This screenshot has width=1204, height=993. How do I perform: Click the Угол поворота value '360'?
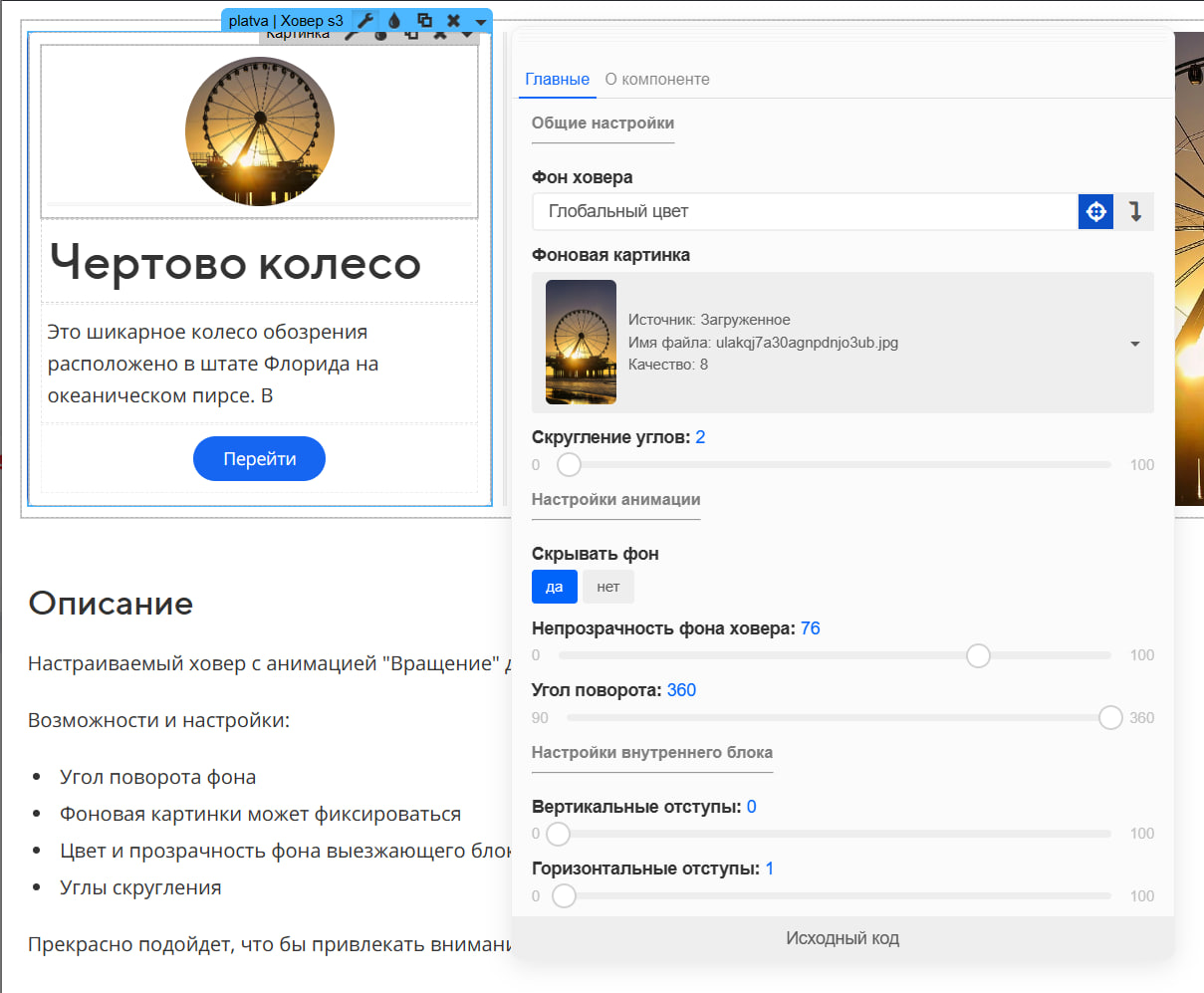pos(681,690)
